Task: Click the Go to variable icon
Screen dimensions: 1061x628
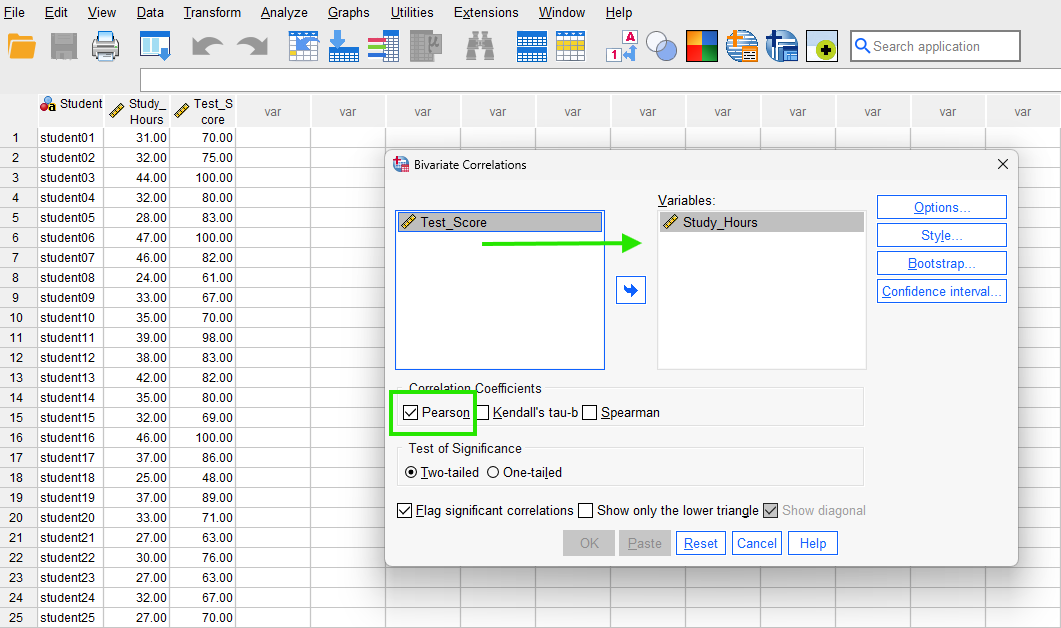Action: tap(343, 46)
